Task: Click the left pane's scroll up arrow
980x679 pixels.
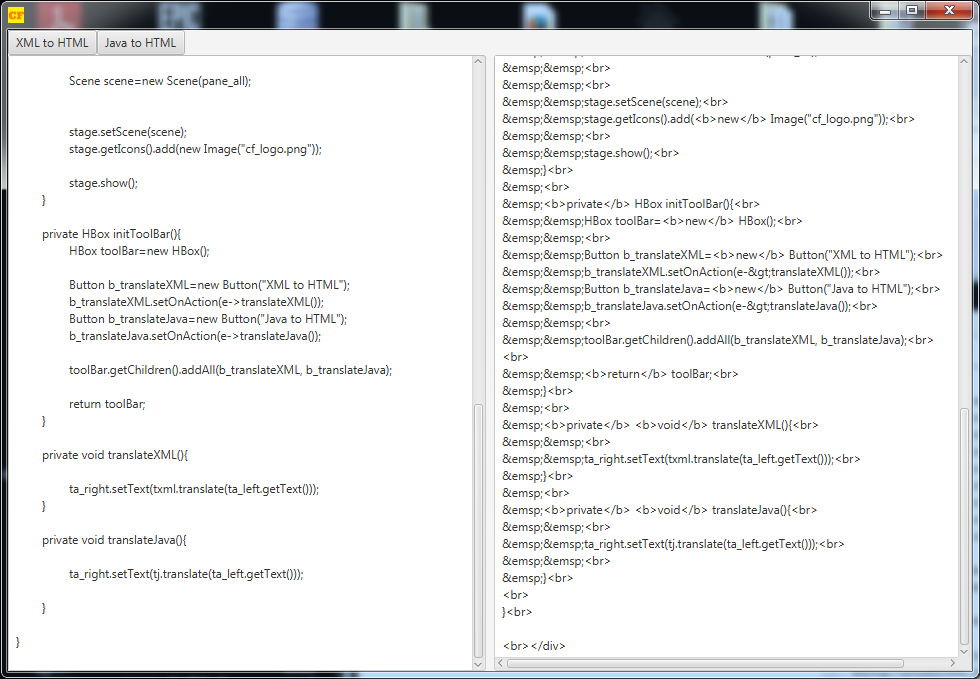Action: point(479,63)
